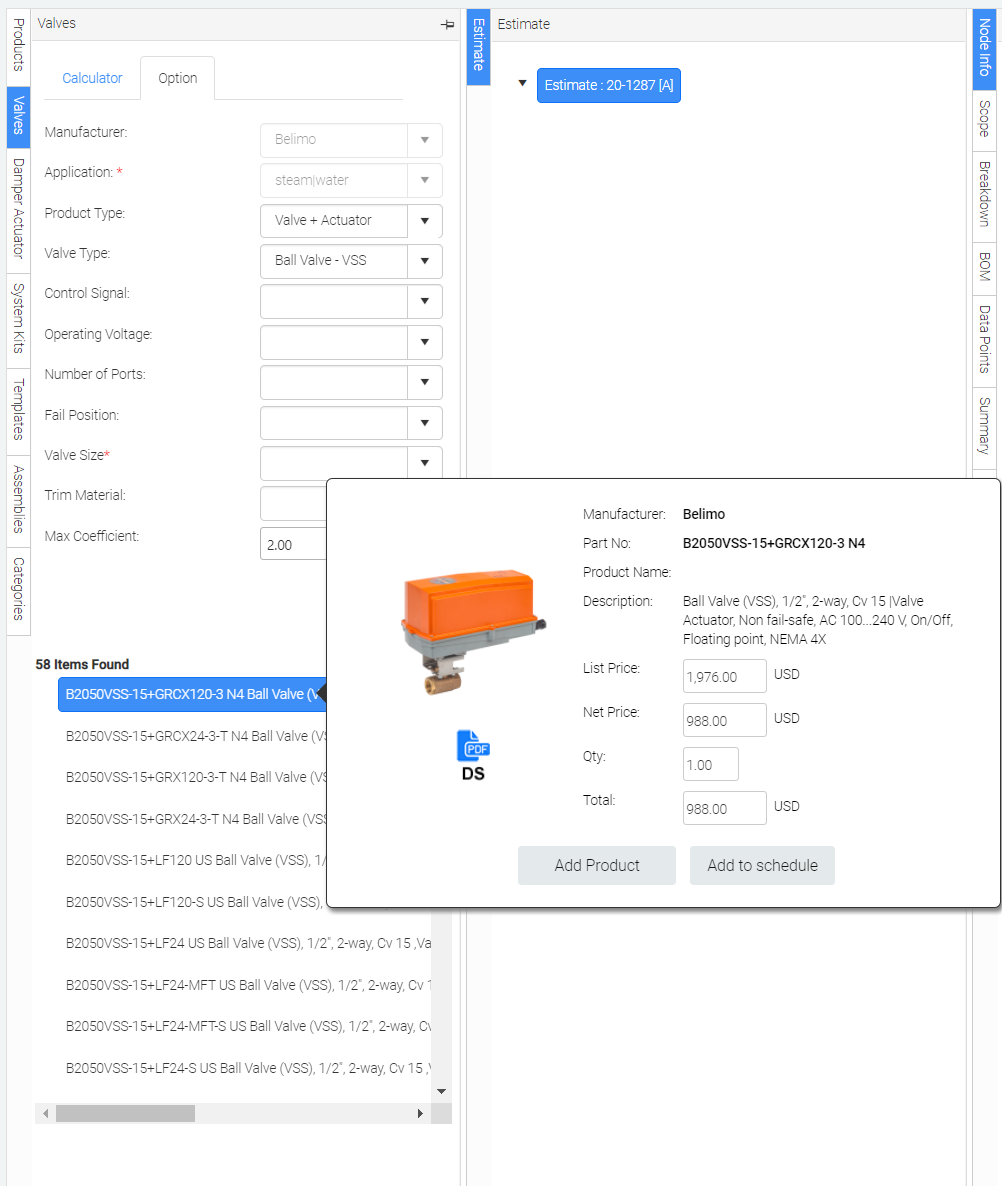Collapse the Estimate 20-1287 tree node
This screenshot has width=1002, height=1186.
coord(522,84)
